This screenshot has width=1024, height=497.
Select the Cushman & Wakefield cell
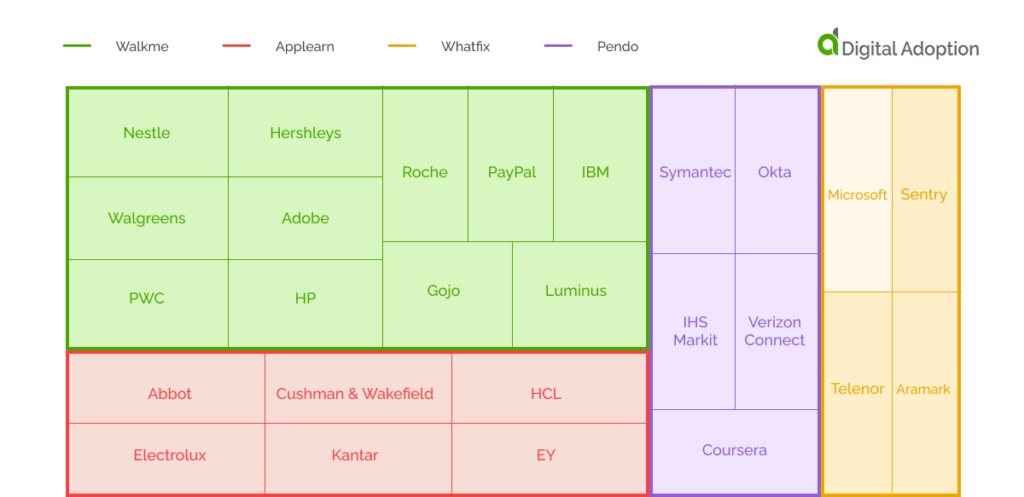pyautogui.click(x=355, y=393)
